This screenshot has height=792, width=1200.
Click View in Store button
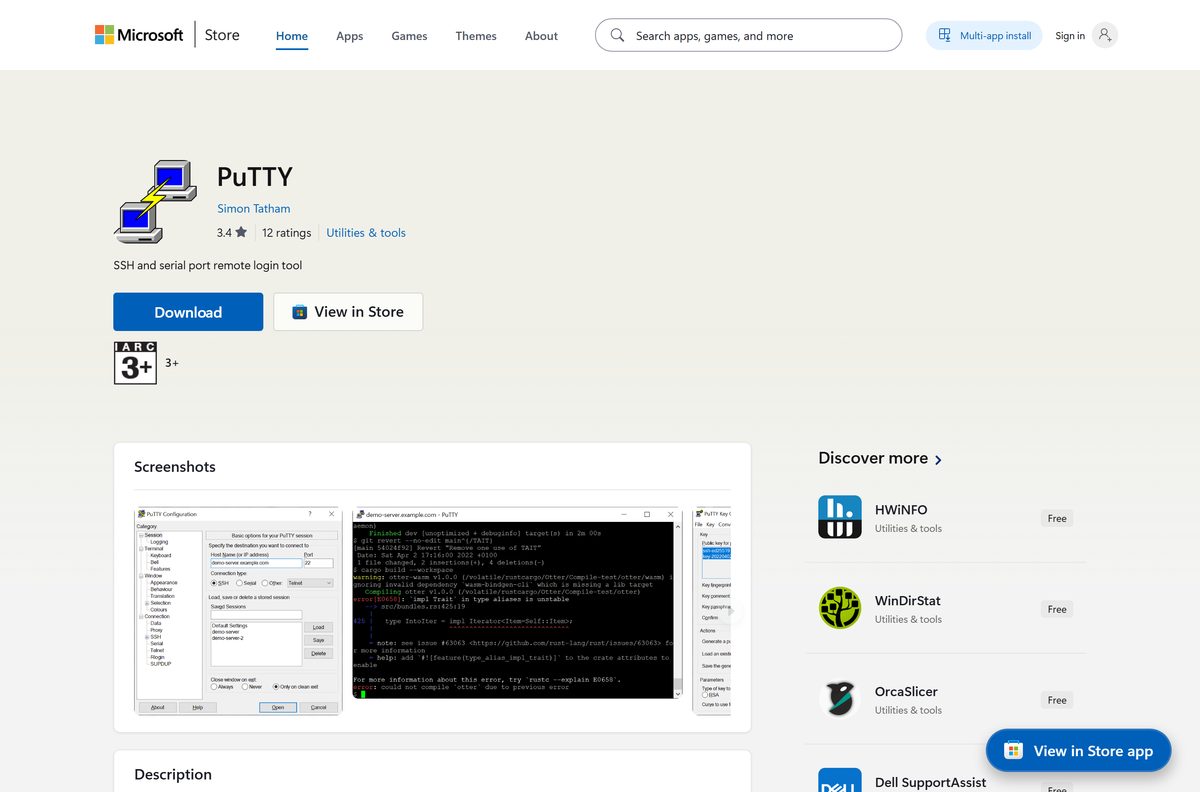coord(348,312)
